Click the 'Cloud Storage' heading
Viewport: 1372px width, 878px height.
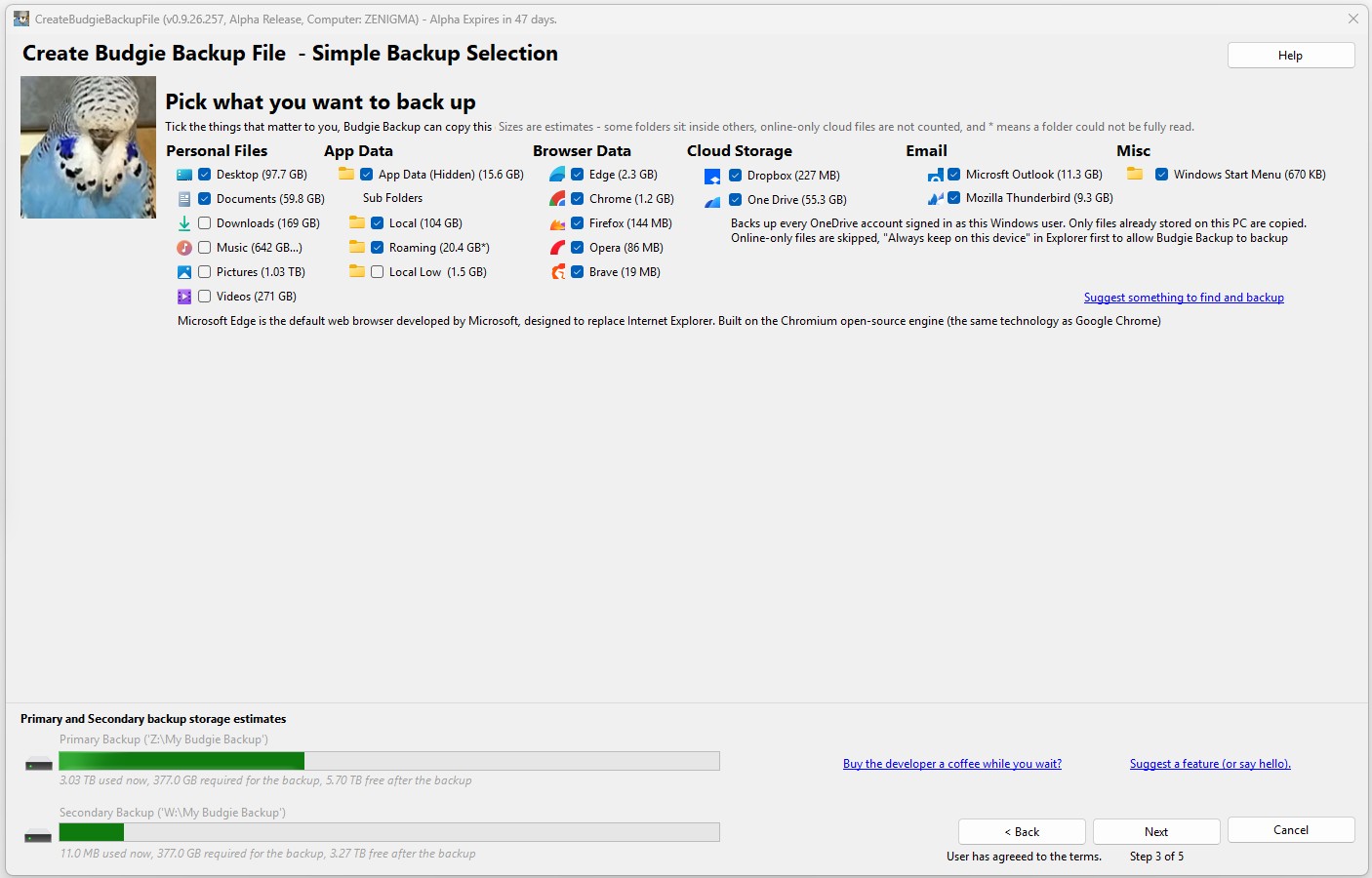pyautogui.click(x=740, y=151)
